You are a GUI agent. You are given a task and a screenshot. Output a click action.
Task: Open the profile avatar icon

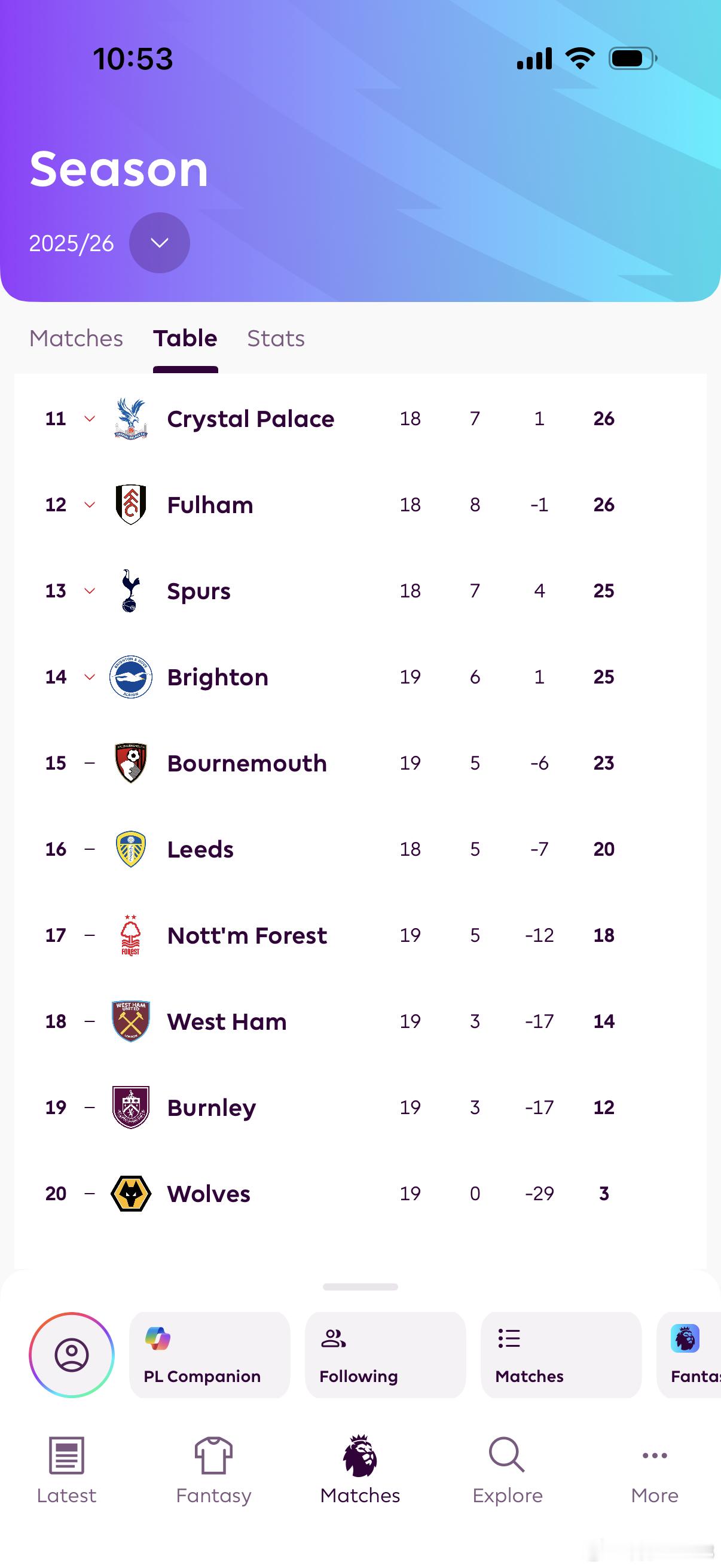72,1355
